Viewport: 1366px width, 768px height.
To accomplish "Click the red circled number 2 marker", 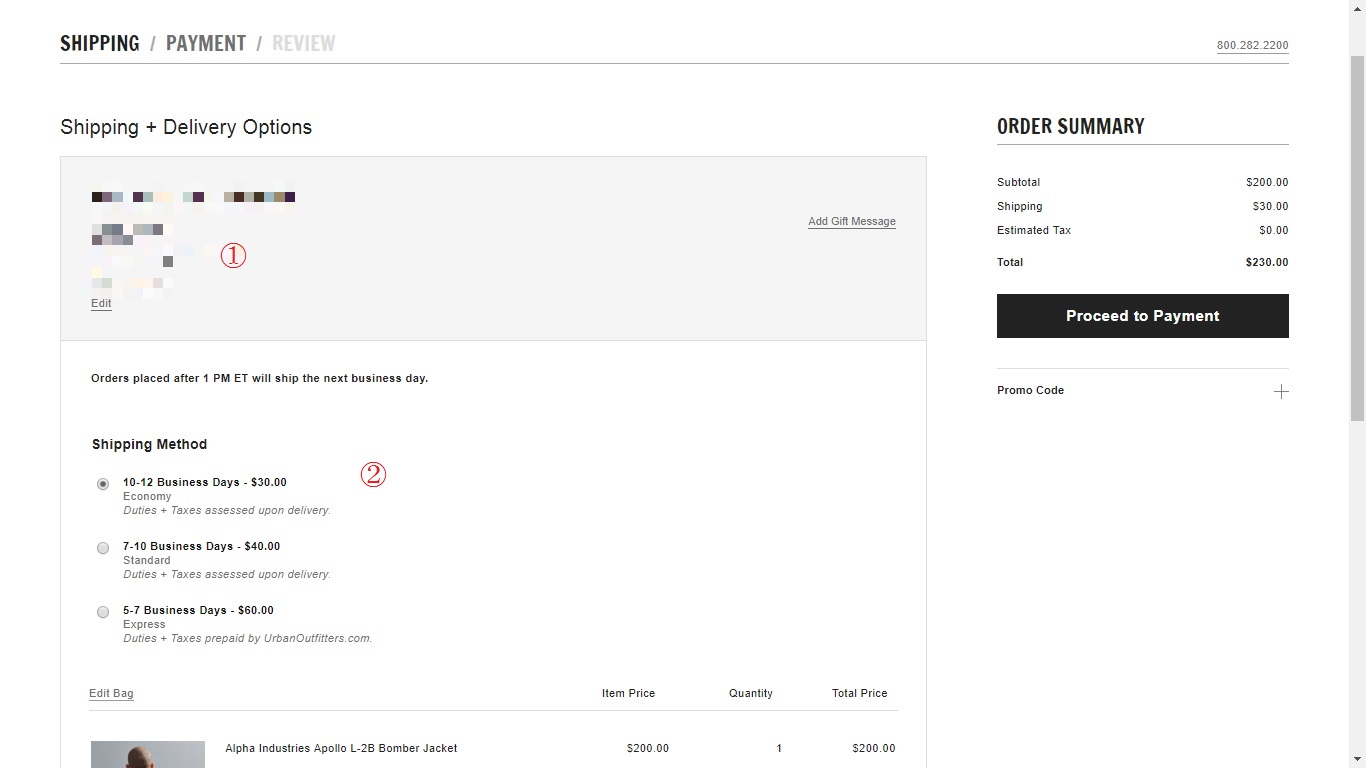I will (x=373, y=474).
